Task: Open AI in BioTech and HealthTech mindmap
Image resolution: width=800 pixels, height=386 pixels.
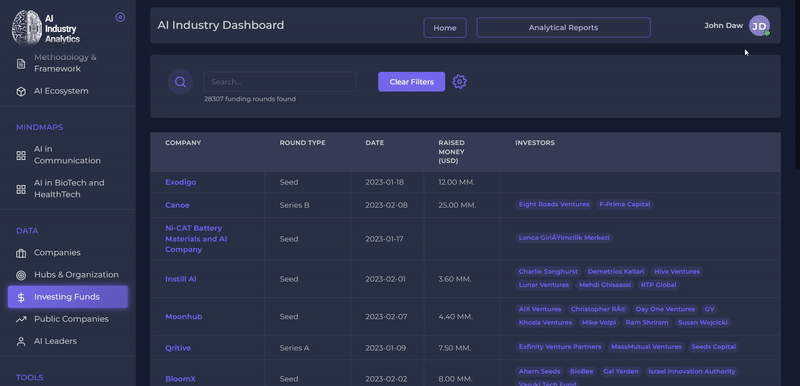Action: coord(69,189)
